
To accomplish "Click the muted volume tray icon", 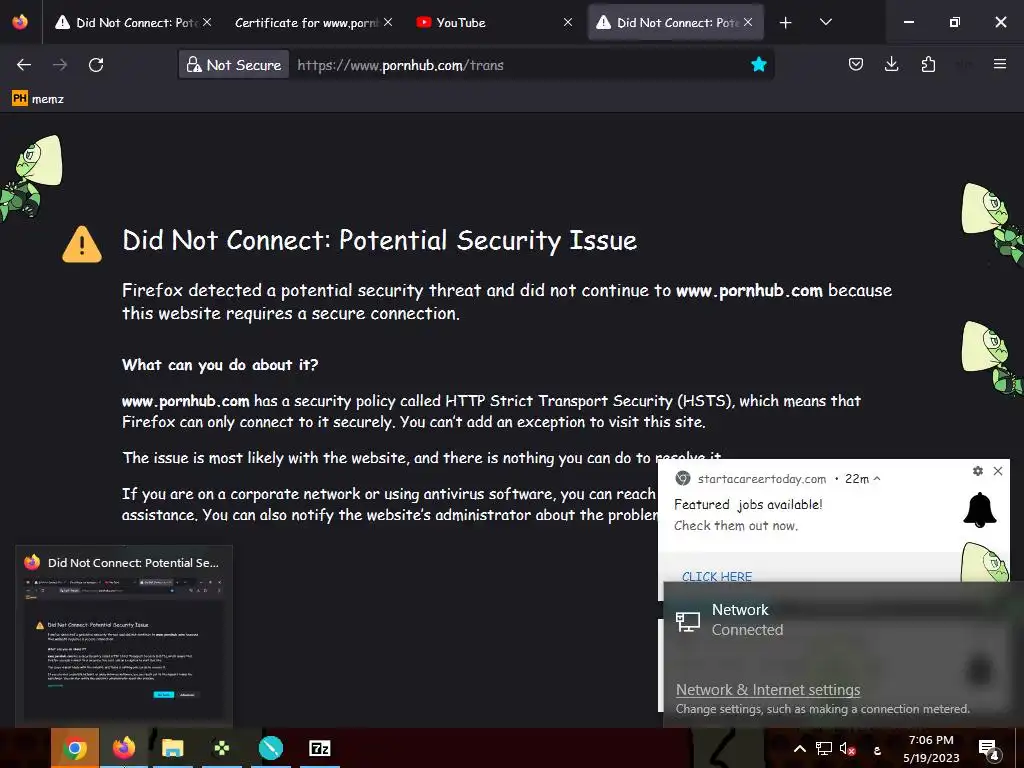I will (x=847, y=749).
